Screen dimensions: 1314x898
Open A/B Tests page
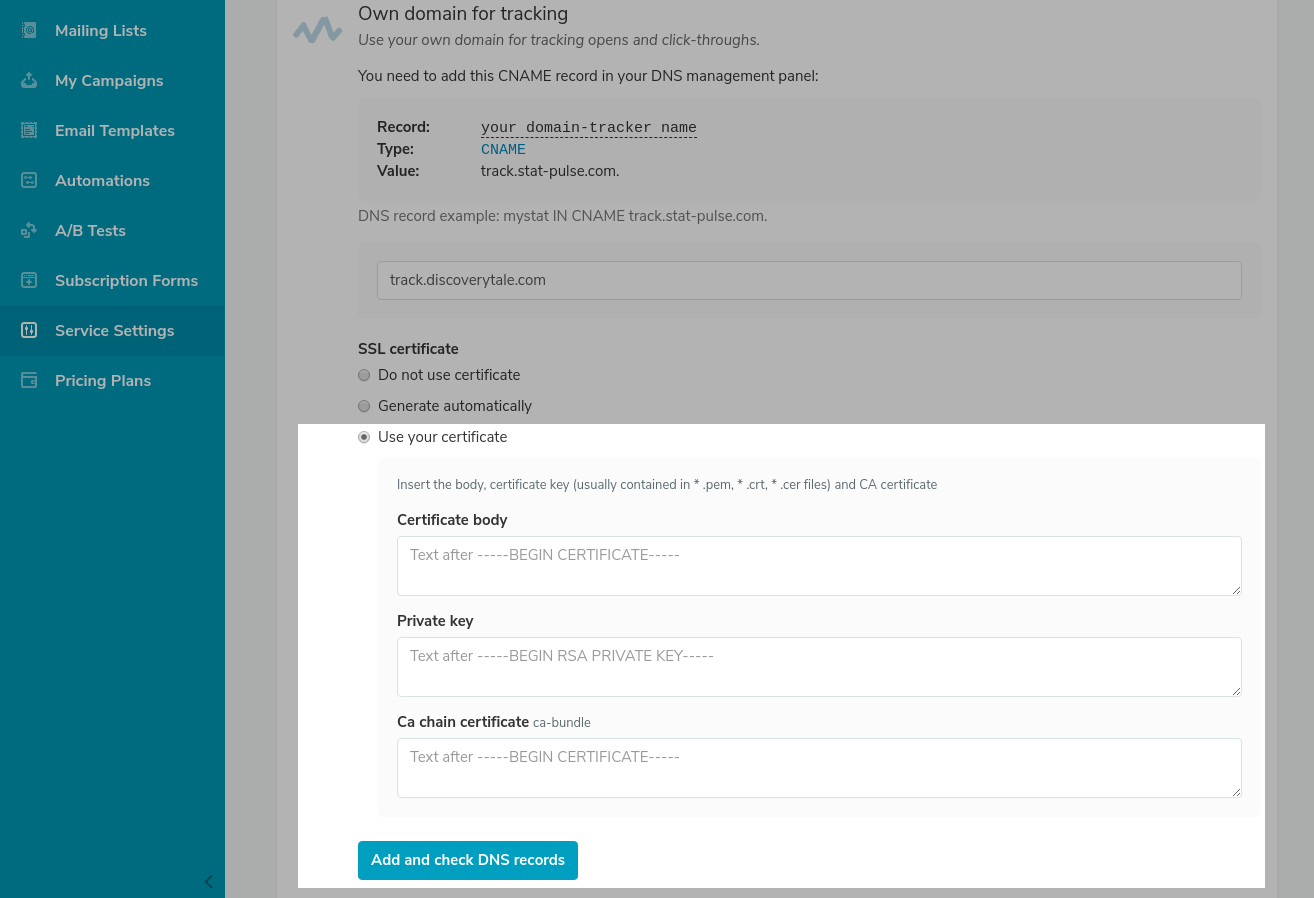tap(112, 230)
